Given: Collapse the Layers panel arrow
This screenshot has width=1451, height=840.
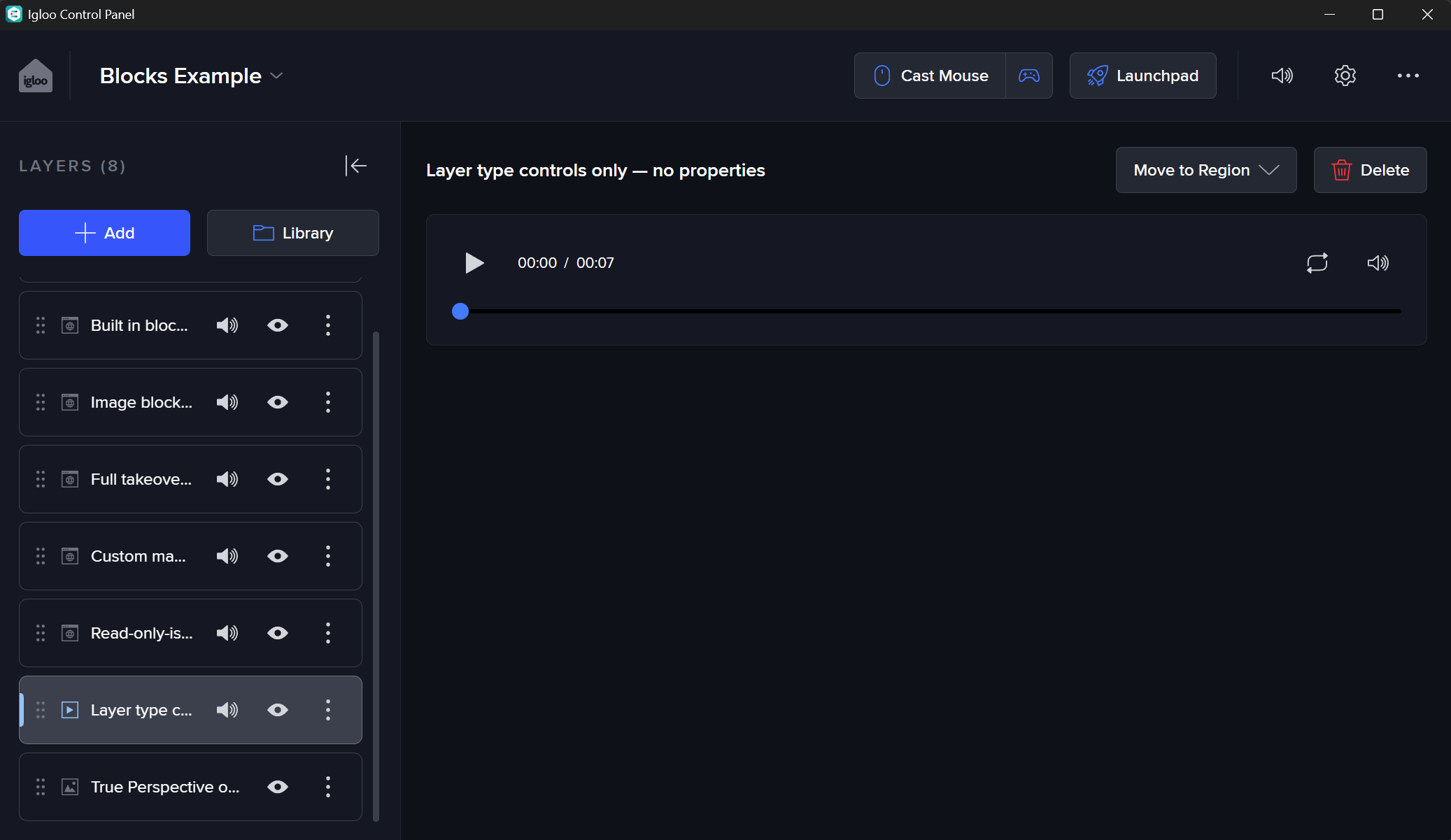Looking at the screenshot, I should click(x=356, y=166).
